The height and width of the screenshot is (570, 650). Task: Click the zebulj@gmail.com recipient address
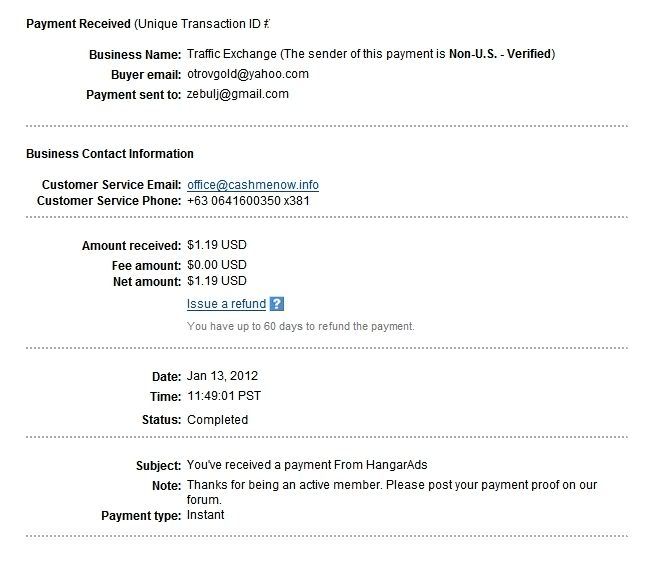(238, 94)
